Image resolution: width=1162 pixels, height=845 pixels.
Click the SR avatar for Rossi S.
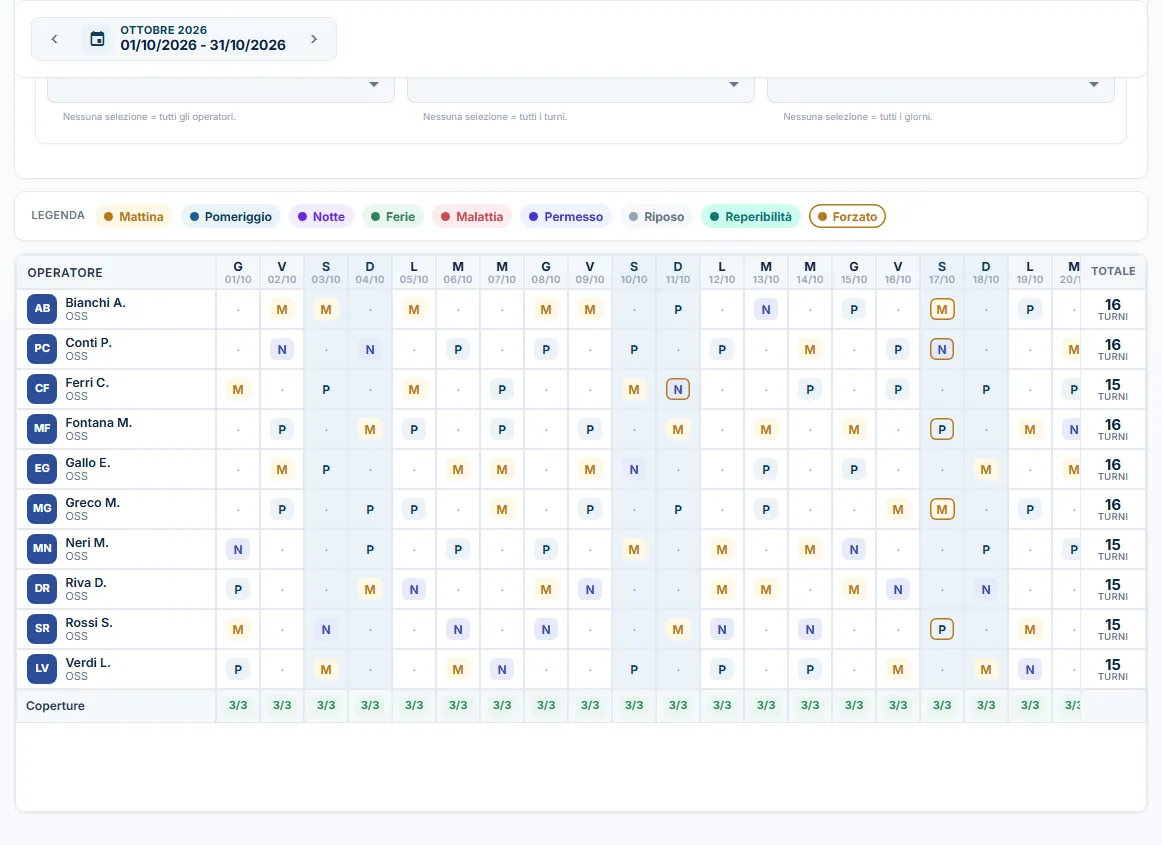[42, 629]
